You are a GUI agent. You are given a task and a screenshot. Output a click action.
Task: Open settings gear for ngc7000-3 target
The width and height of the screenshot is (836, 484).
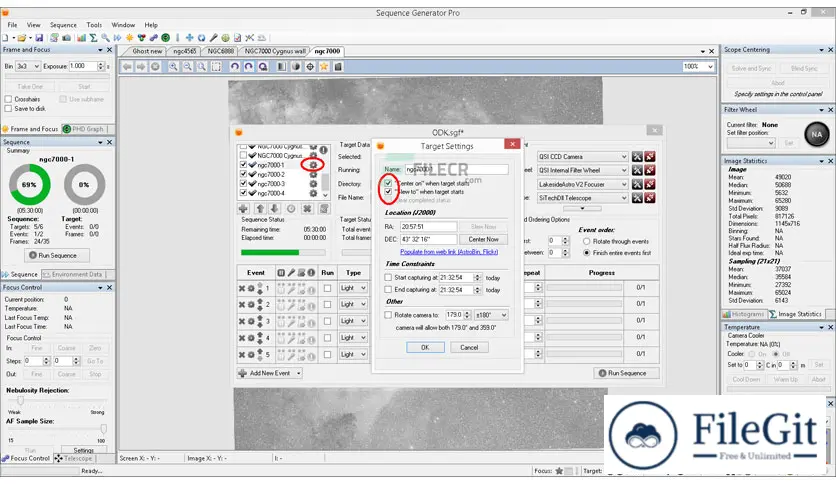click(x=313, y=184)
